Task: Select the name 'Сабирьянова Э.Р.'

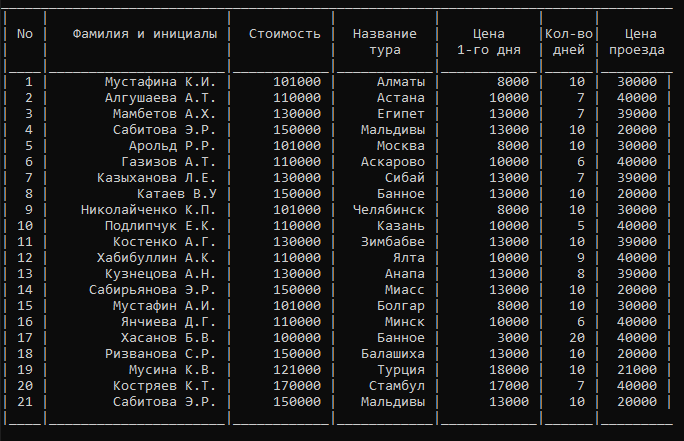Action: (x=153, y=290)
